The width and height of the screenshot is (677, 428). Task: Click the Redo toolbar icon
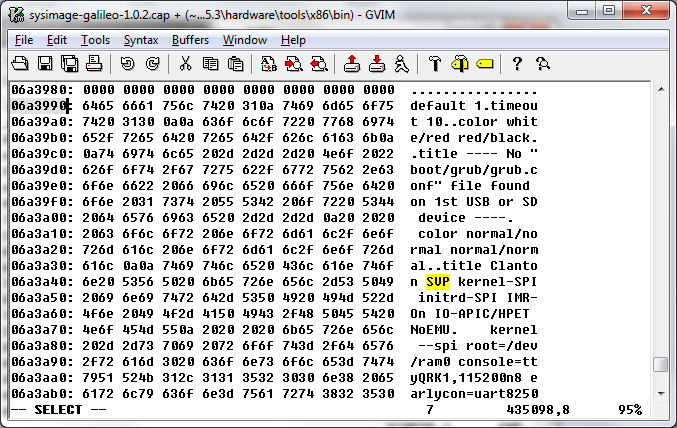(152, 64)
